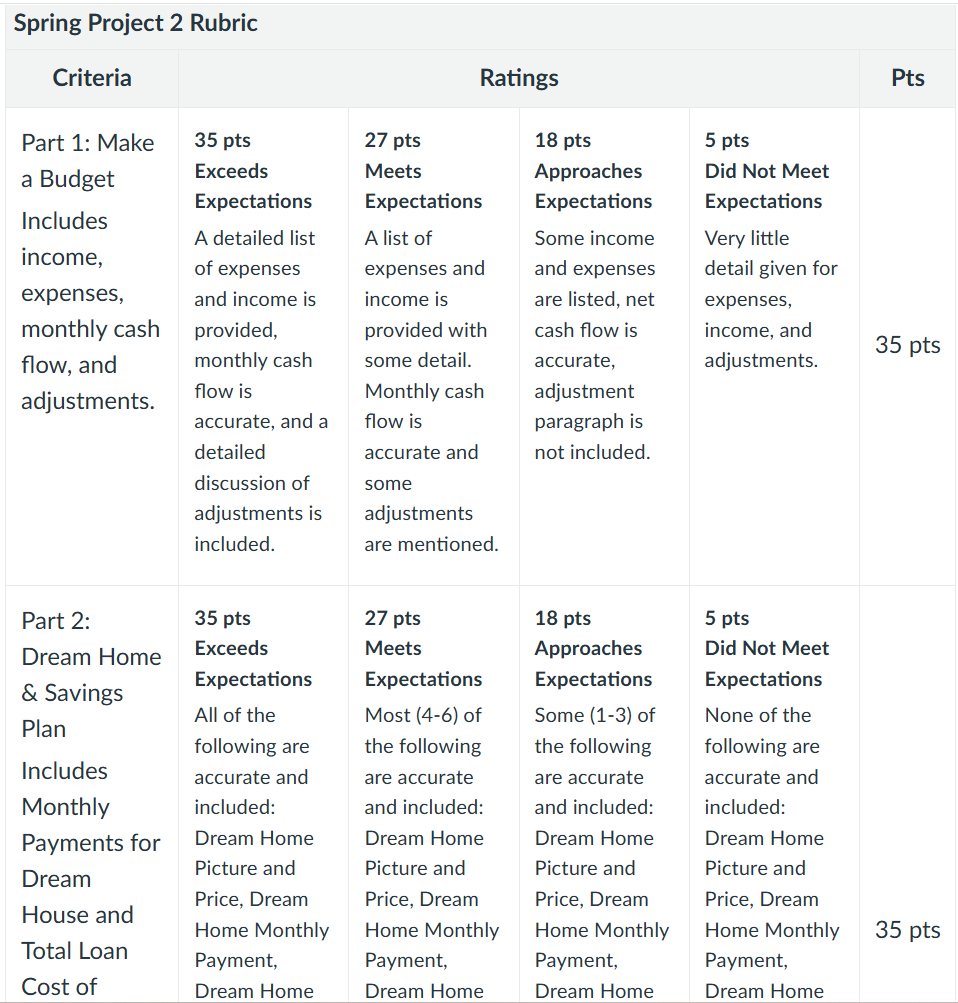Click 'Most (4-6) of the following' description
The height and width of the screenshot is (1003, 958).
tap(432, 853)
